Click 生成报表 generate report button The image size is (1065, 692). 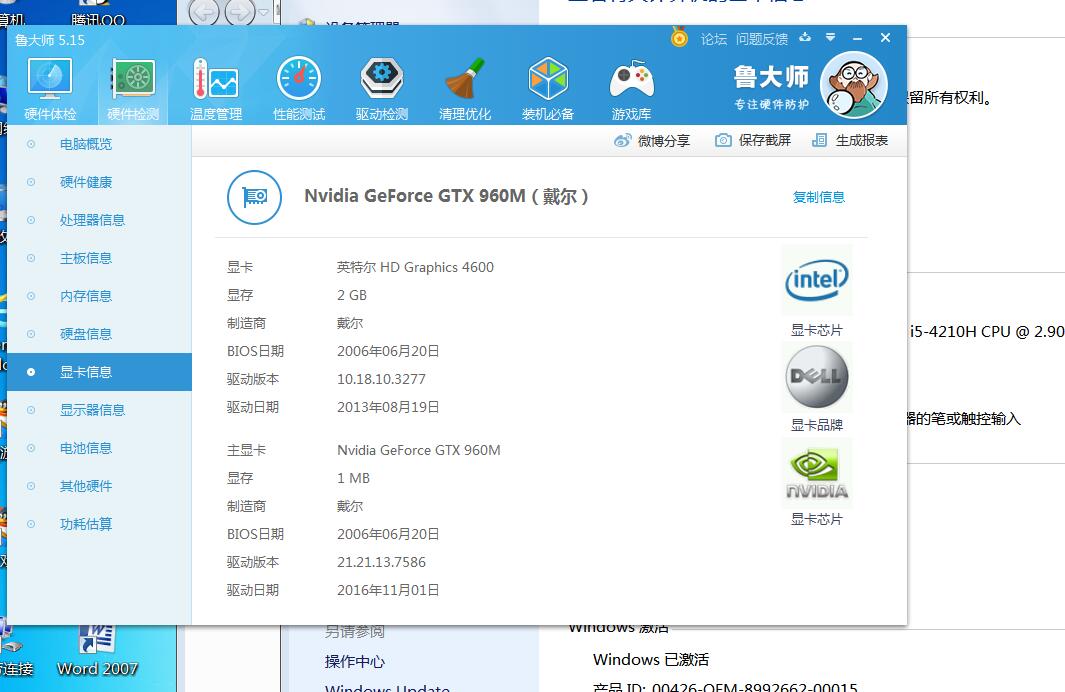(850, 141)
